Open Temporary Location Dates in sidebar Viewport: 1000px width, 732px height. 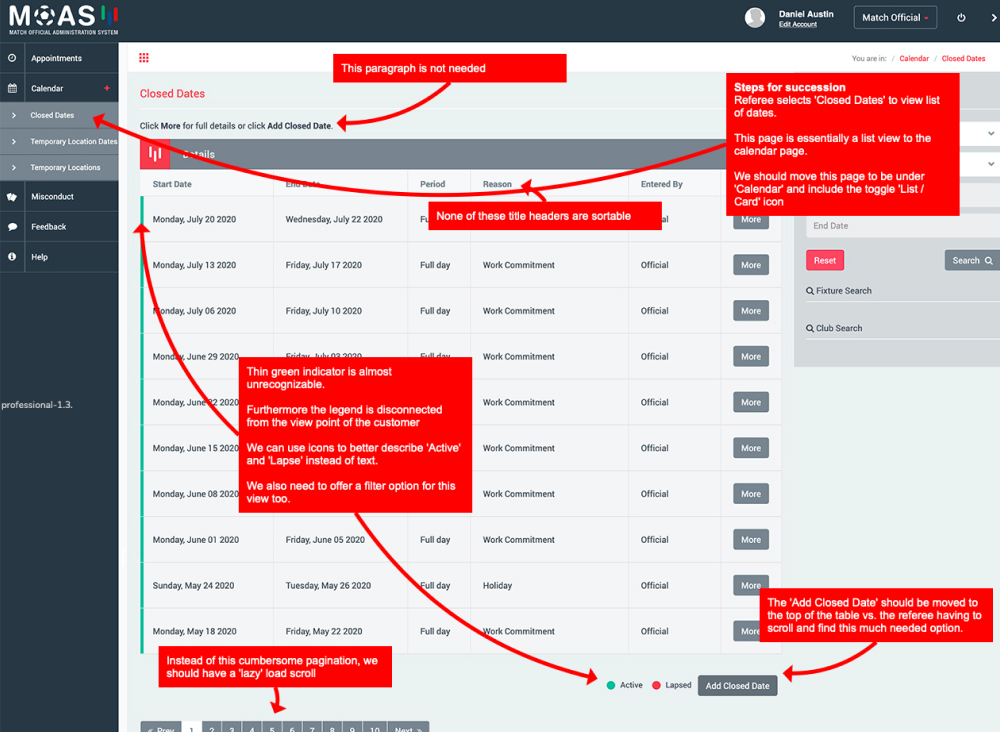73,142
